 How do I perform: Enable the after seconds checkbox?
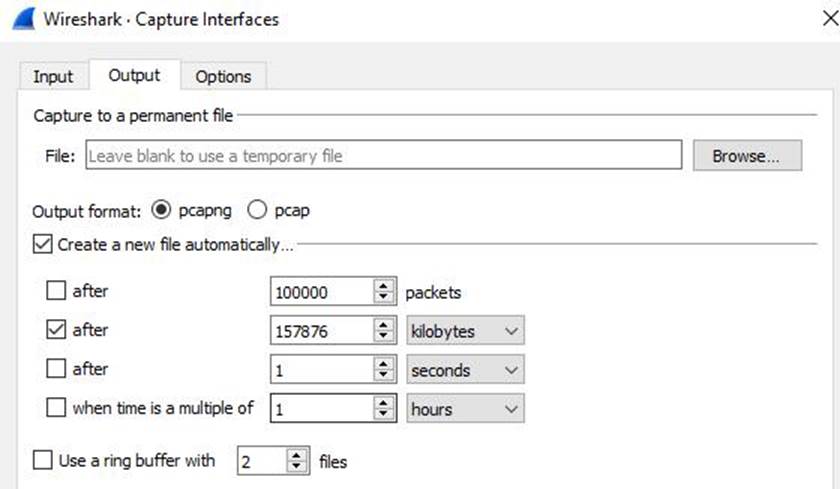[57, 370]
